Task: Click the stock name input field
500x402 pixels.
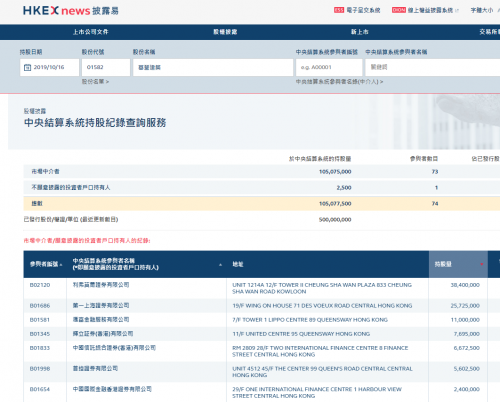Action: coord(213,67)
